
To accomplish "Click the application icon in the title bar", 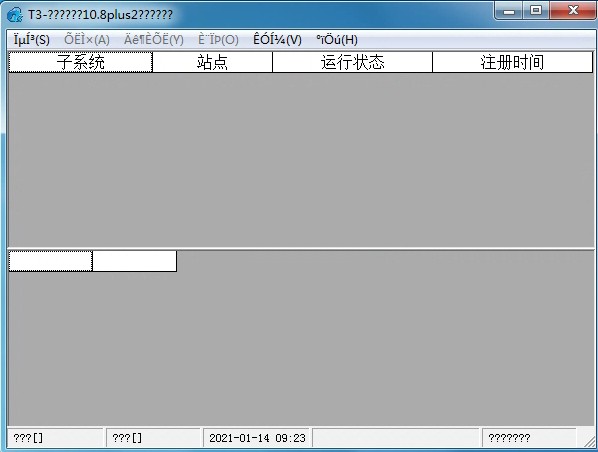I will pos(14,14).
